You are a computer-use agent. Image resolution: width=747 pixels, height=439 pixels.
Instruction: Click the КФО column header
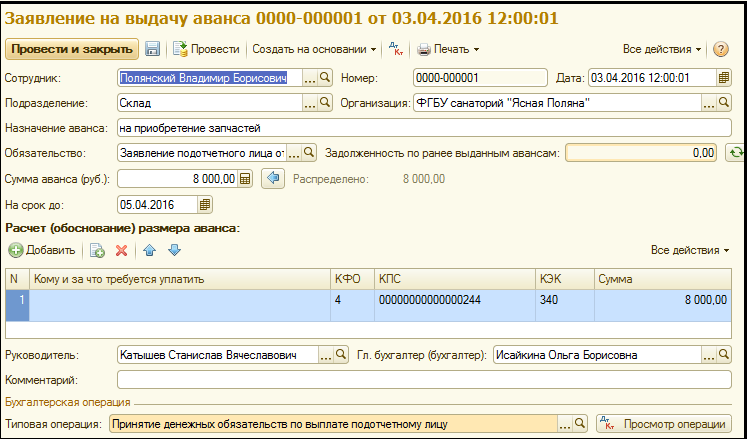pos(352,279)
